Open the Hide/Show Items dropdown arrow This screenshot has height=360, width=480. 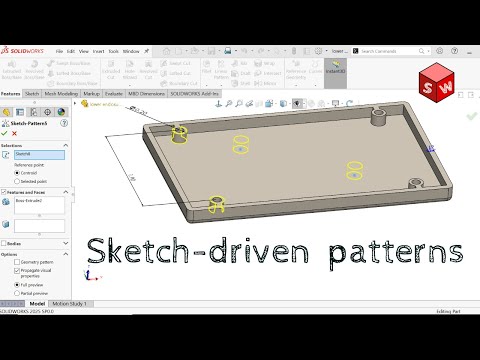click(x=304, y=104)
